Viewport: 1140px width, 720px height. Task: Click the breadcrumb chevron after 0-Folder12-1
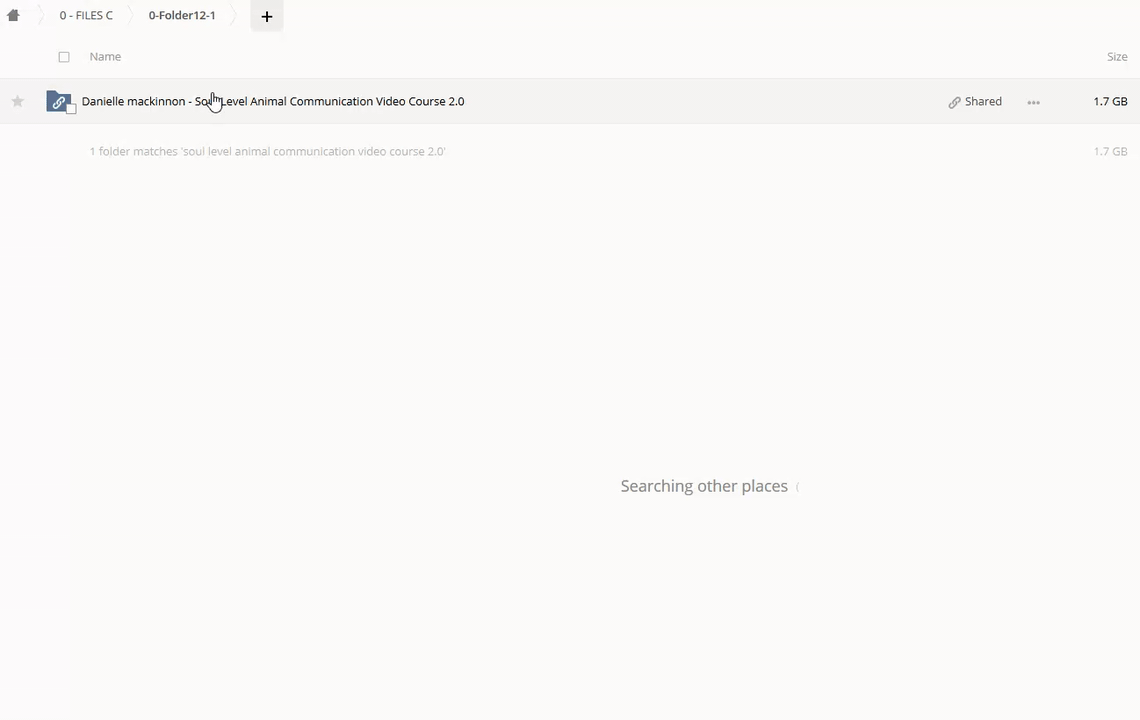pos(234,16)
